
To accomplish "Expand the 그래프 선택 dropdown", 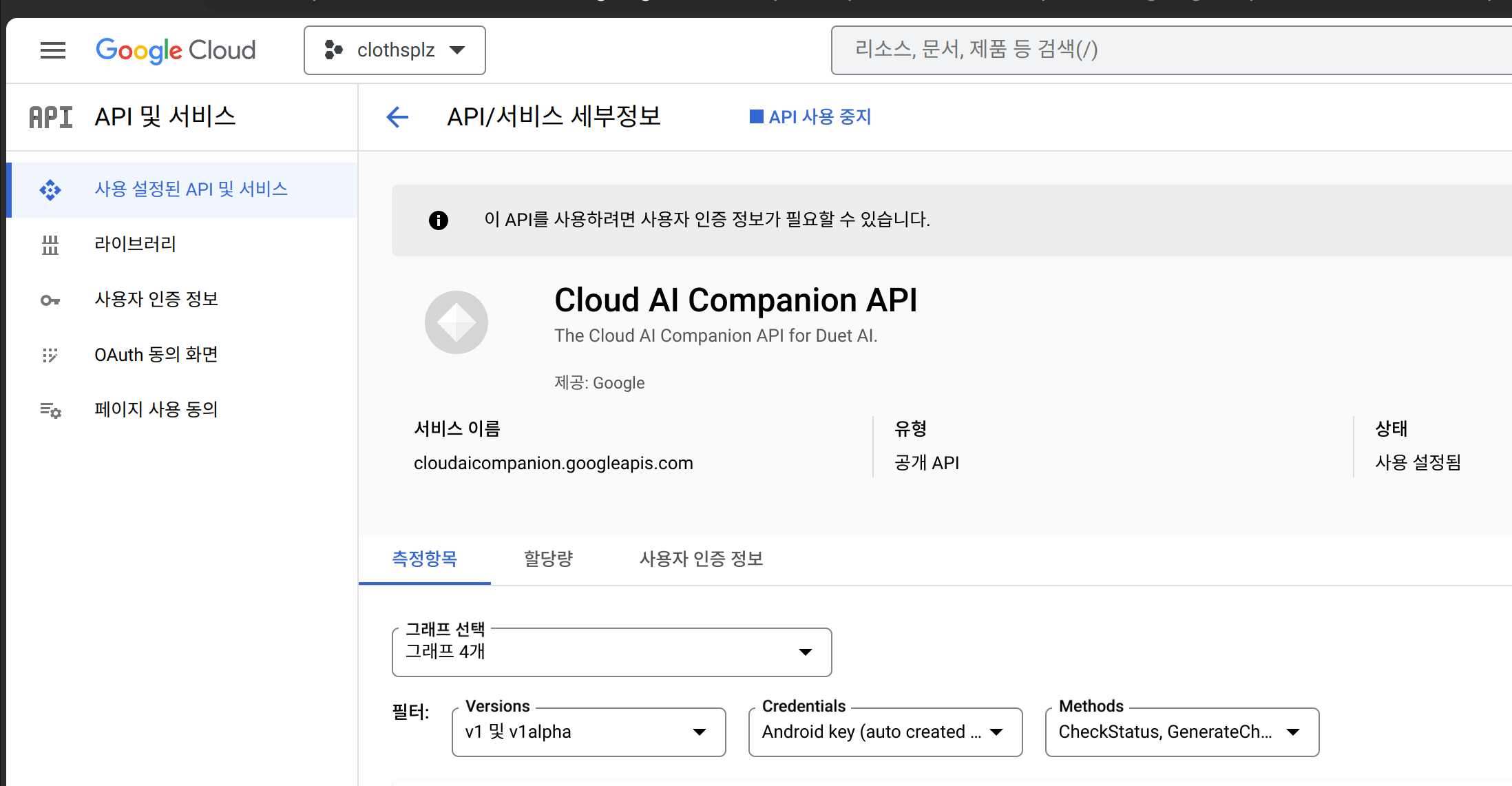I will [611, 652].
